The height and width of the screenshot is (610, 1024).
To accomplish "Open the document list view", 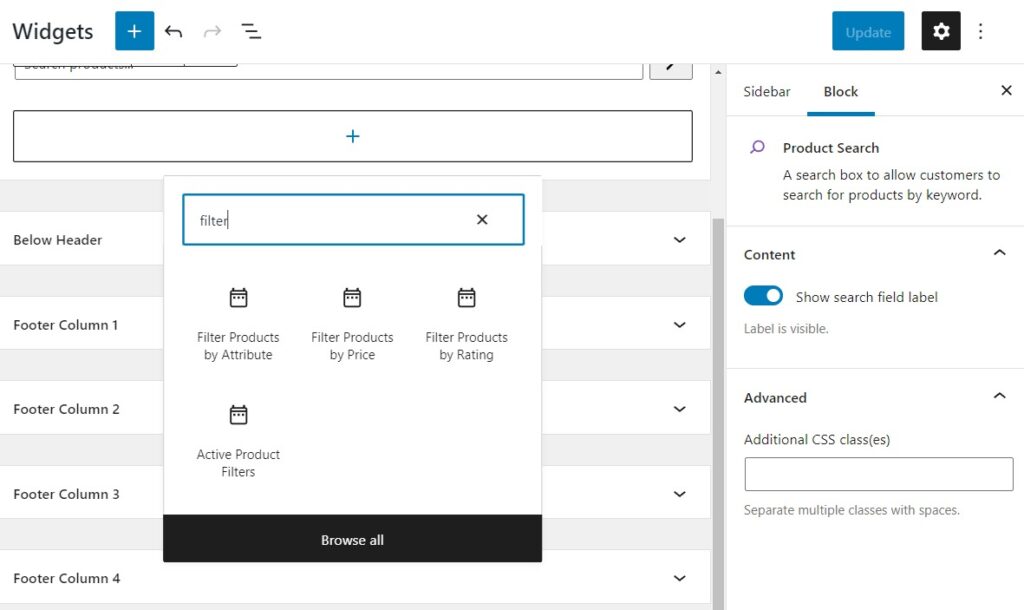I will pyautogui.click(x=251, y=31).
